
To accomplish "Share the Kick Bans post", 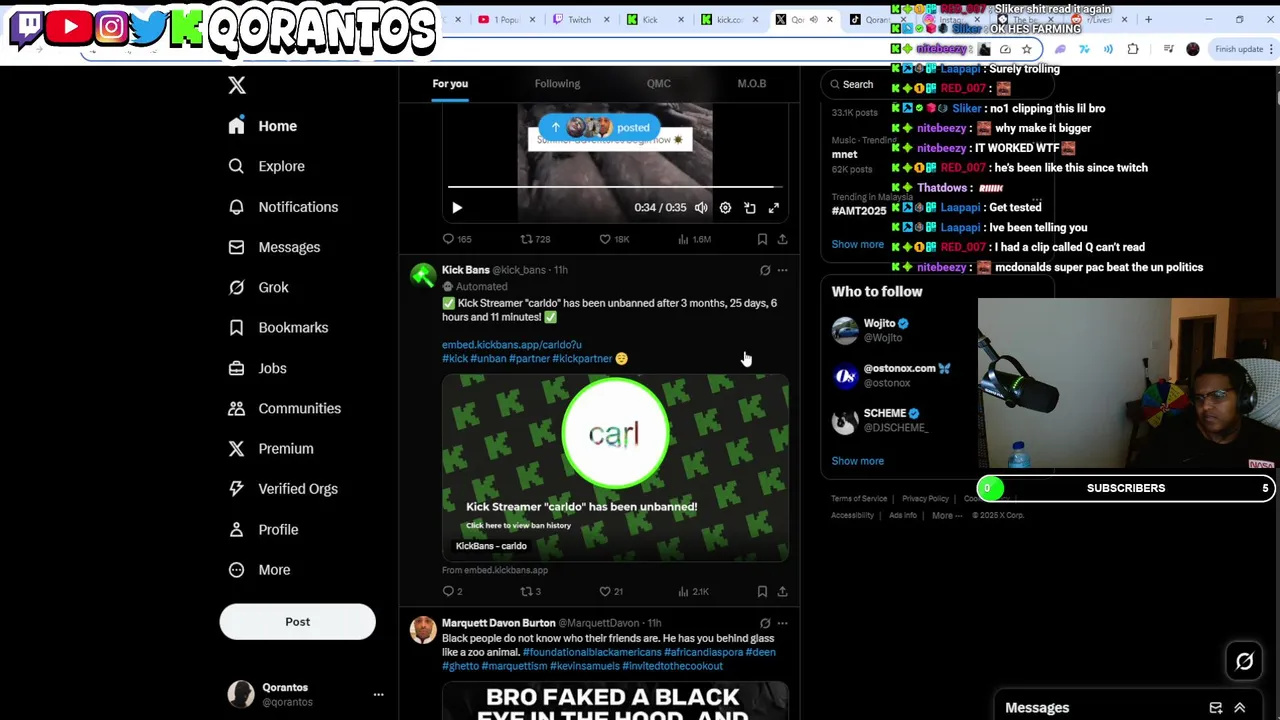I will click(x=782, y=591).
